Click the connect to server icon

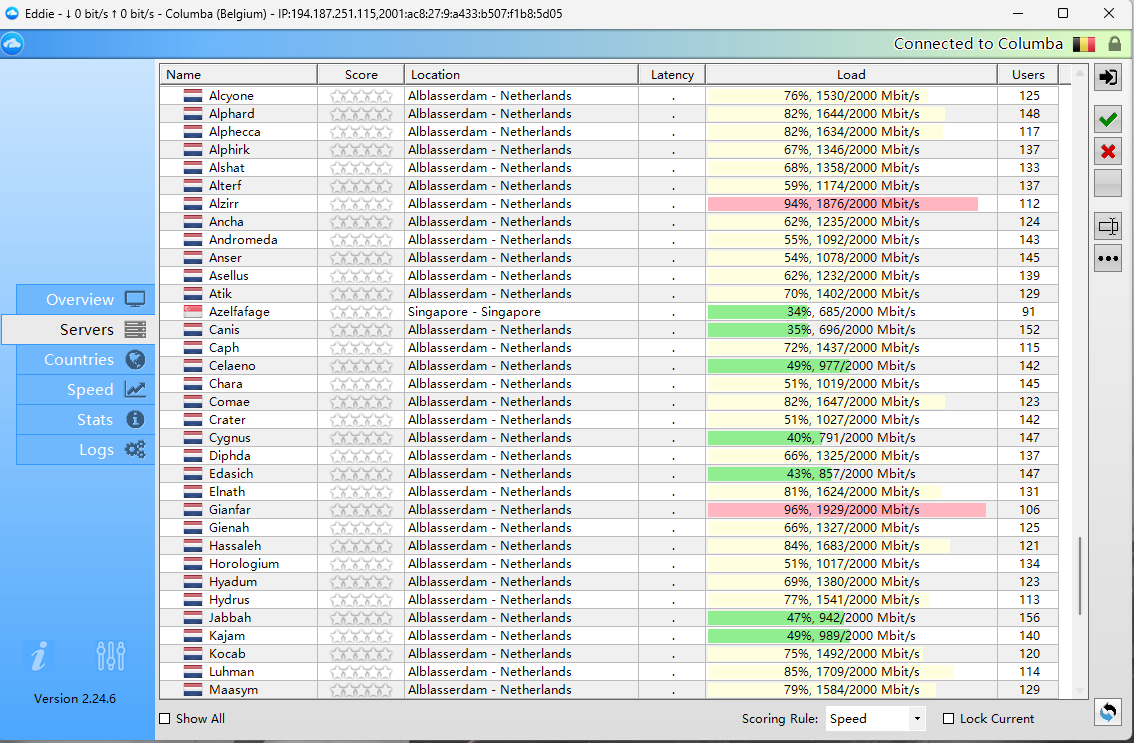(x=1108, y=78)
